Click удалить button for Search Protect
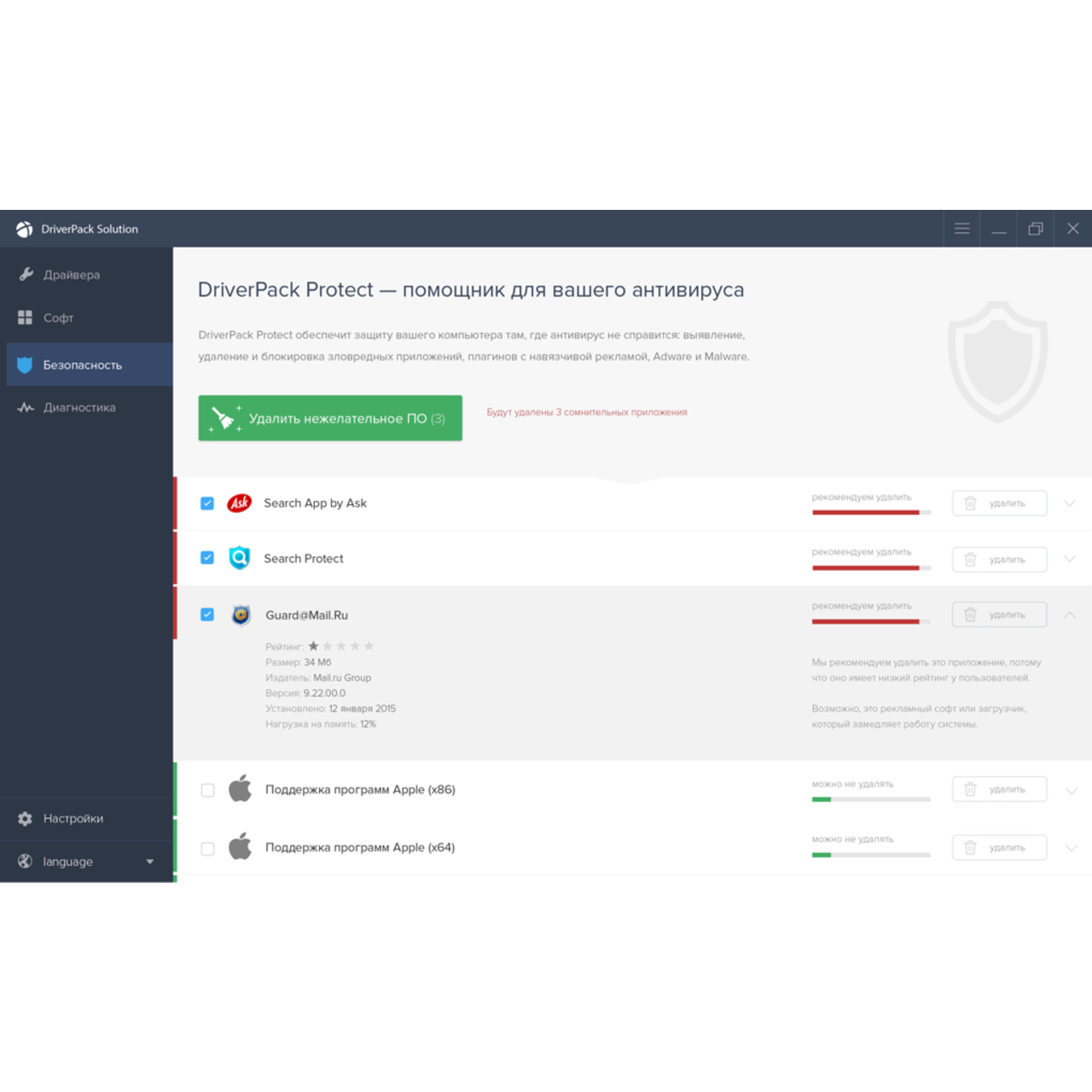The image size is (1092, 1092). 999,560
